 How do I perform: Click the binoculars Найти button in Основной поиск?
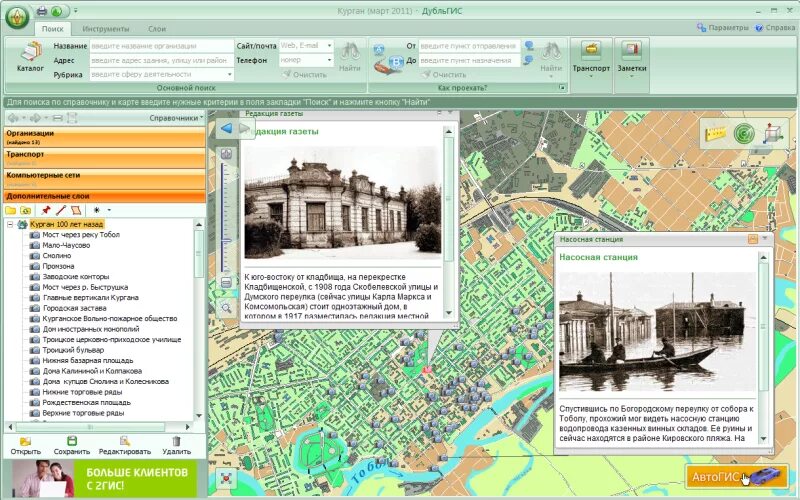pyautogui.click(x=349, y=57)
